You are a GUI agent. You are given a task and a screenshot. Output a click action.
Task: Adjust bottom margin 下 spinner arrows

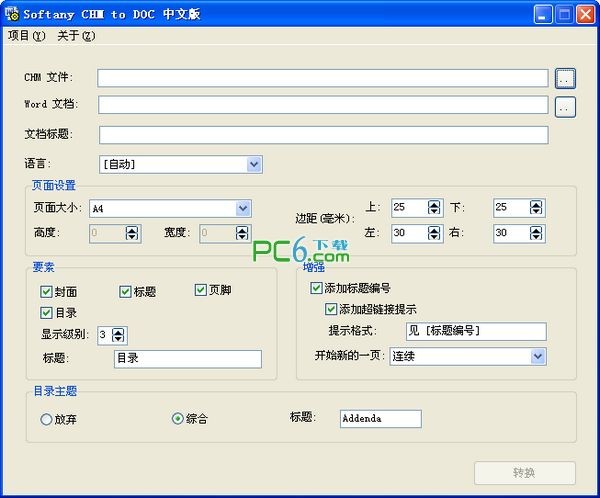tap(536, 207)
